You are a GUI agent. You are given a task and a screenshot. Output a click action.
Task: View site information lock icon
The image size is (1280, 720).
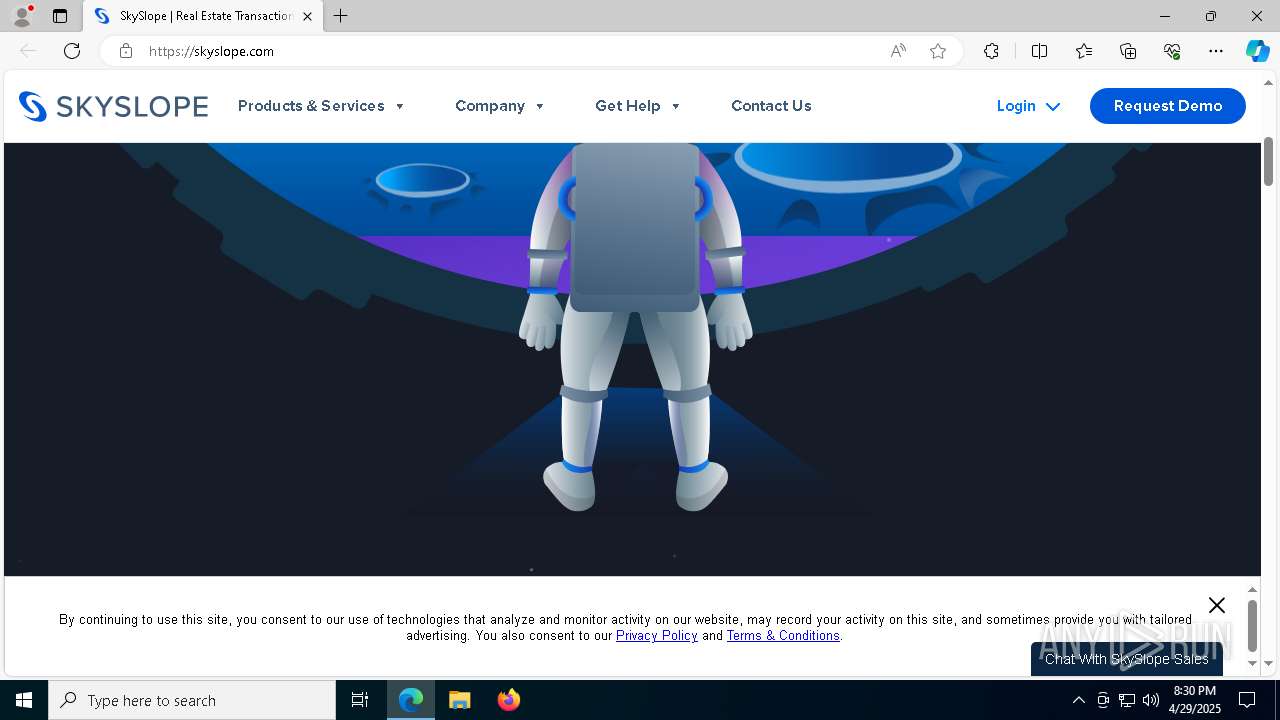pyautogui.click(x=126, y=51)
